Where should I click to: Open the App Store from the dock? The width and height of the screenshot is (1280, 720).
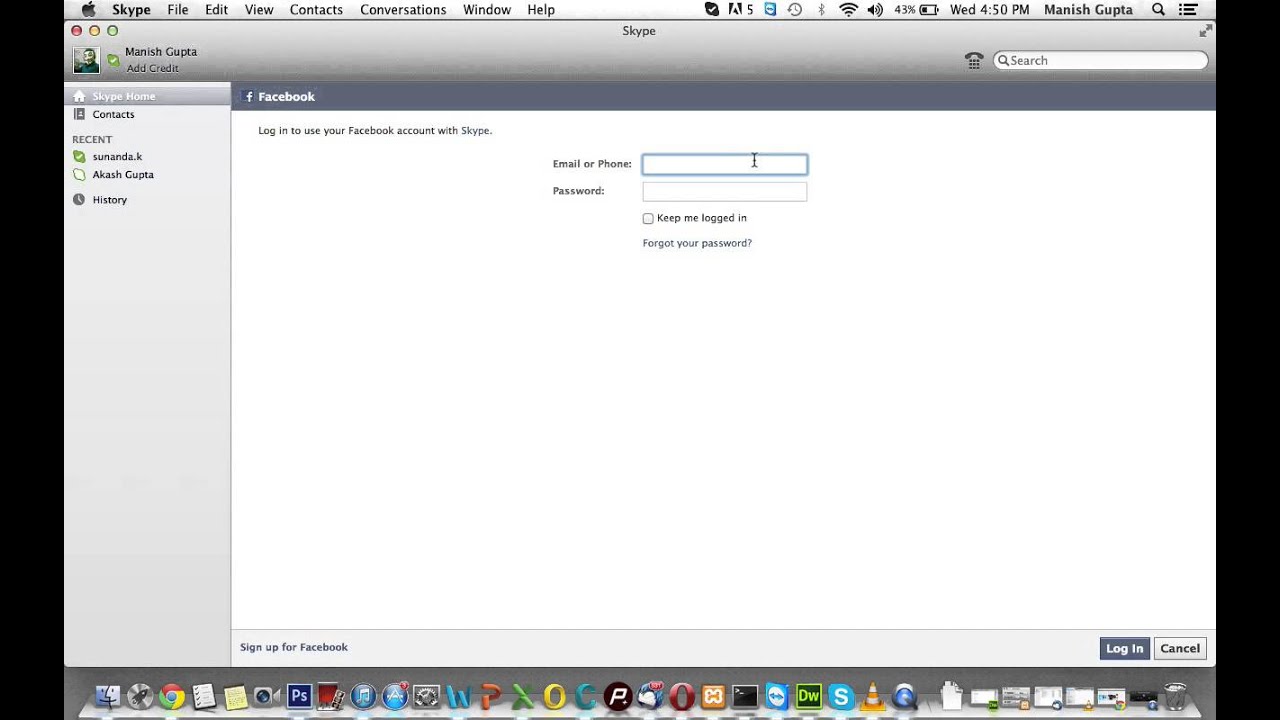tap(395, 696)
